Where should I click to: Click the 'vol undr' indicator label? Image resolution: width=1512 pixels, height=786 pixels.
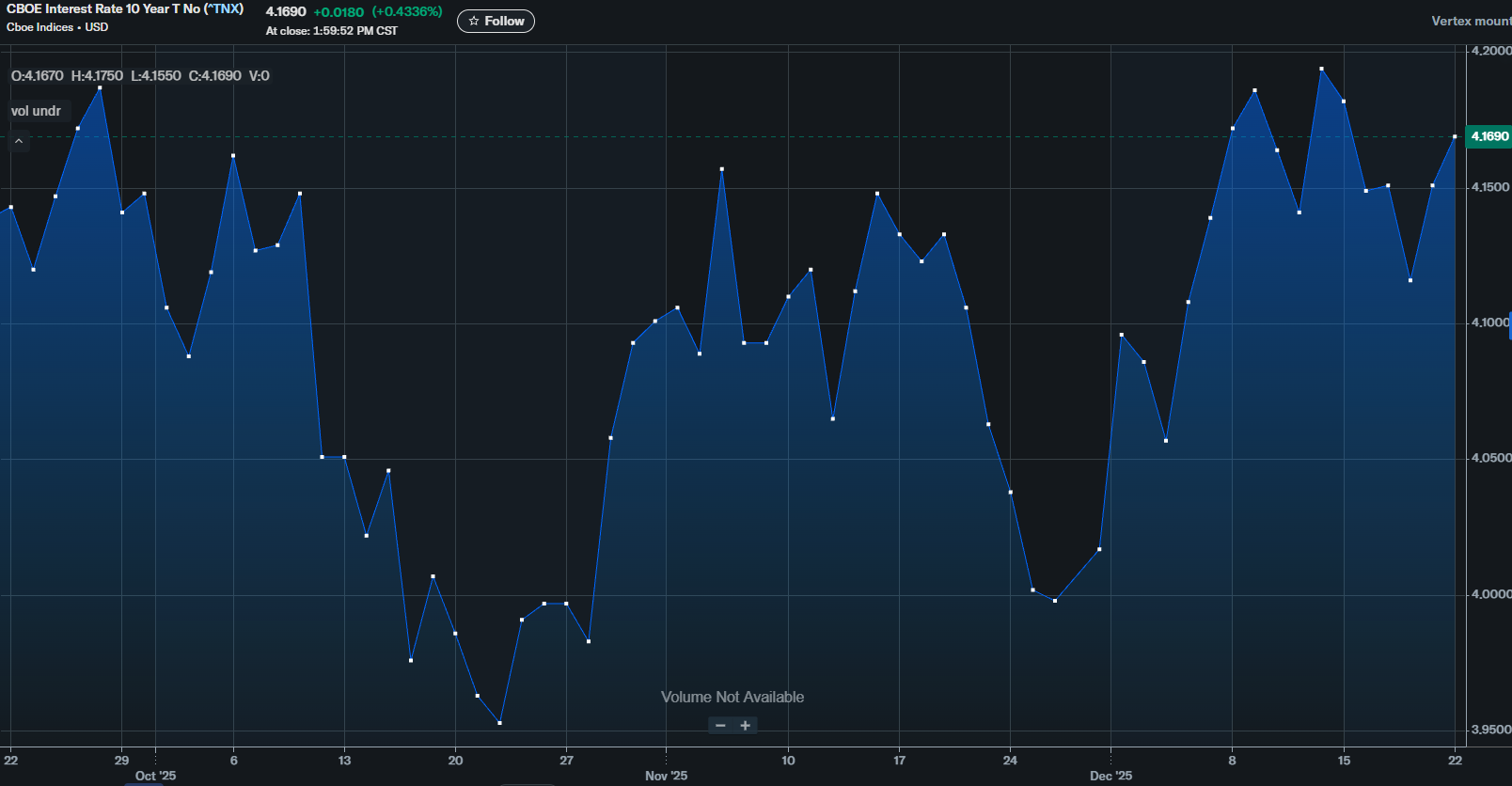pos(36,111)
